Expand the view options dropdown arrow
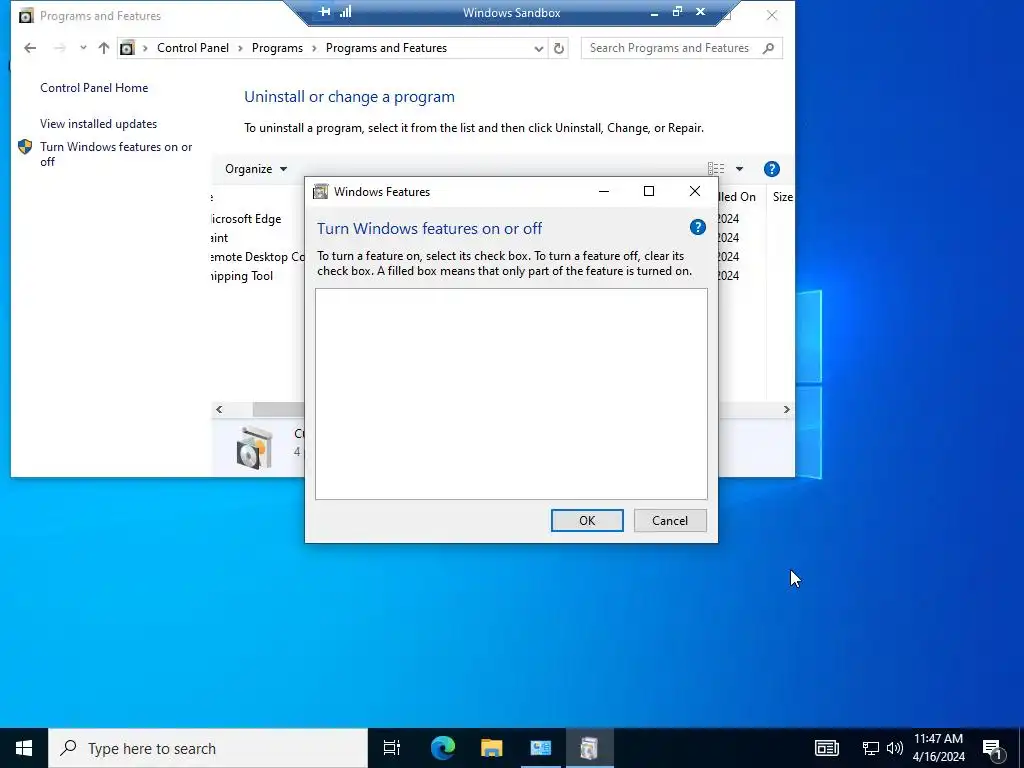The height and width of the screenshot is (768, 1024). [739, 169]
